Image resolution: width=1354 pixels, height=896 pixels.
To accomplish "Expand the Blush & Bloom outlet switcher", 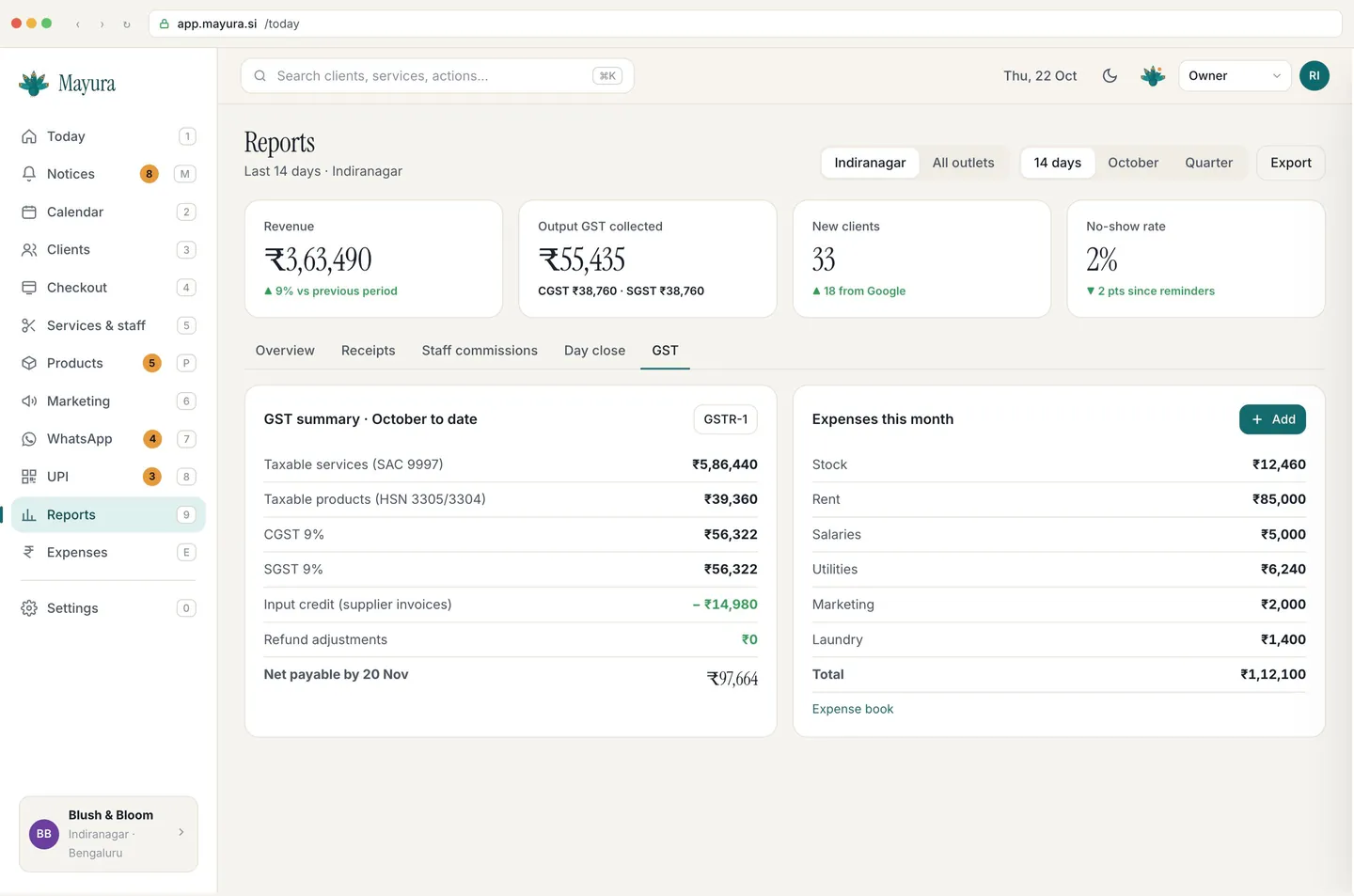I will [x=108, y=834].
